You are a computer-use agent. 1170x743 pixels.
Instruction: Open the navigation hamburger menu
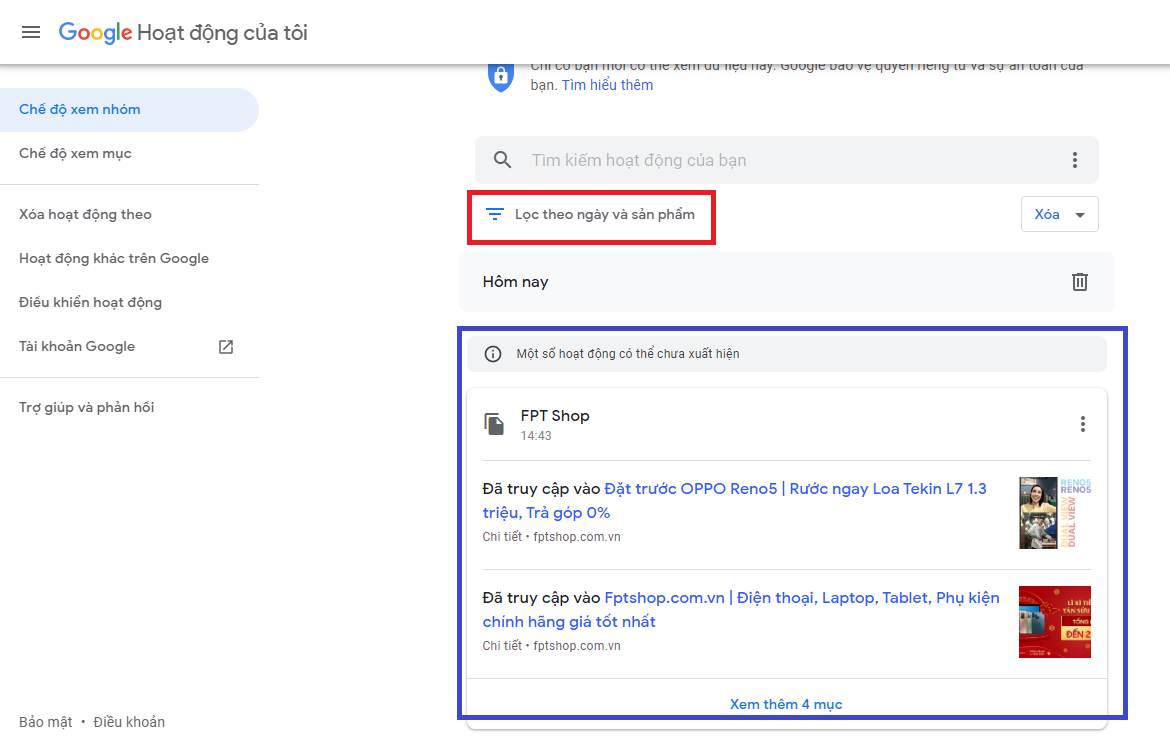coord(30,32)
